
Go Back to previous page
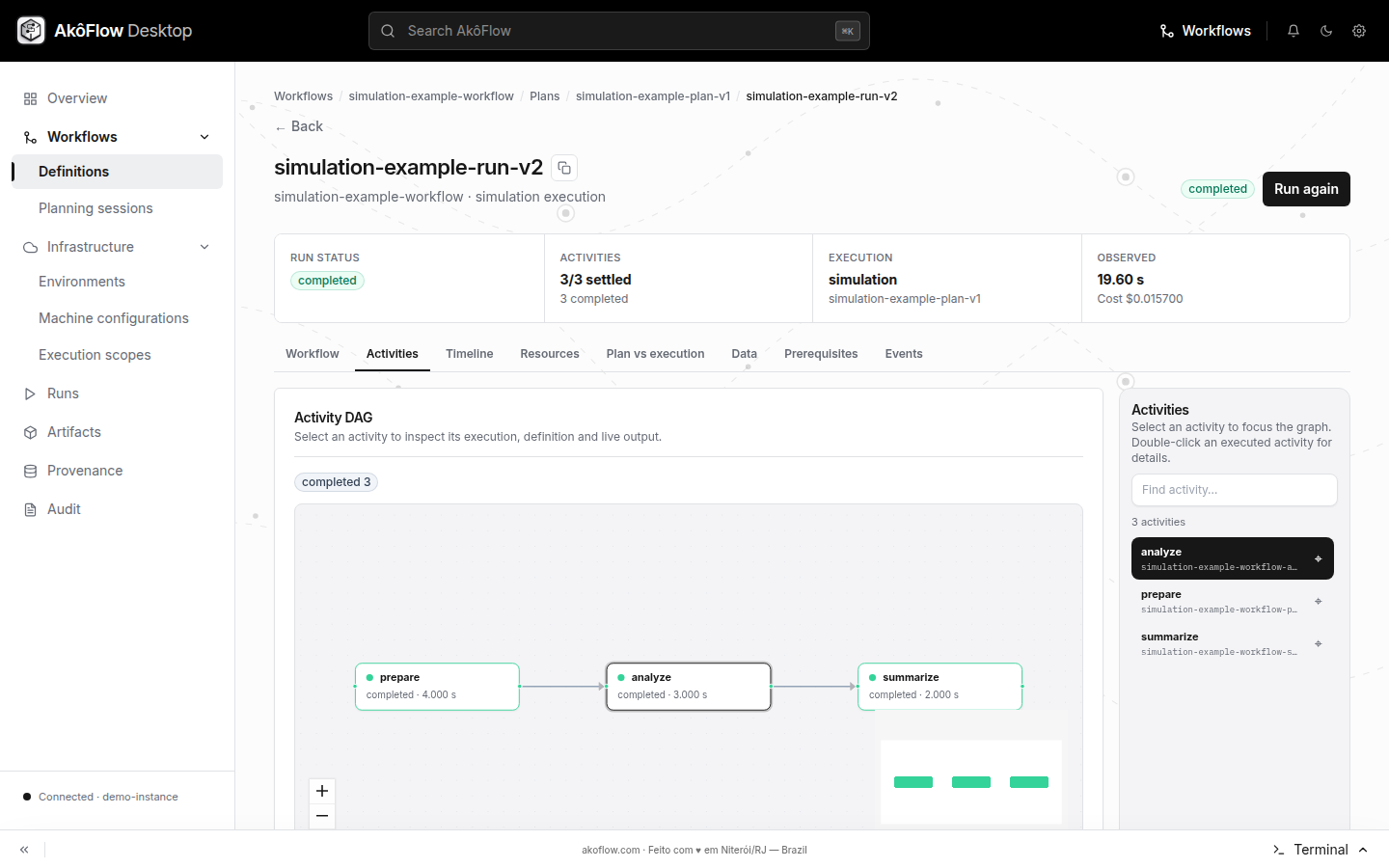[x=299, y=126]
